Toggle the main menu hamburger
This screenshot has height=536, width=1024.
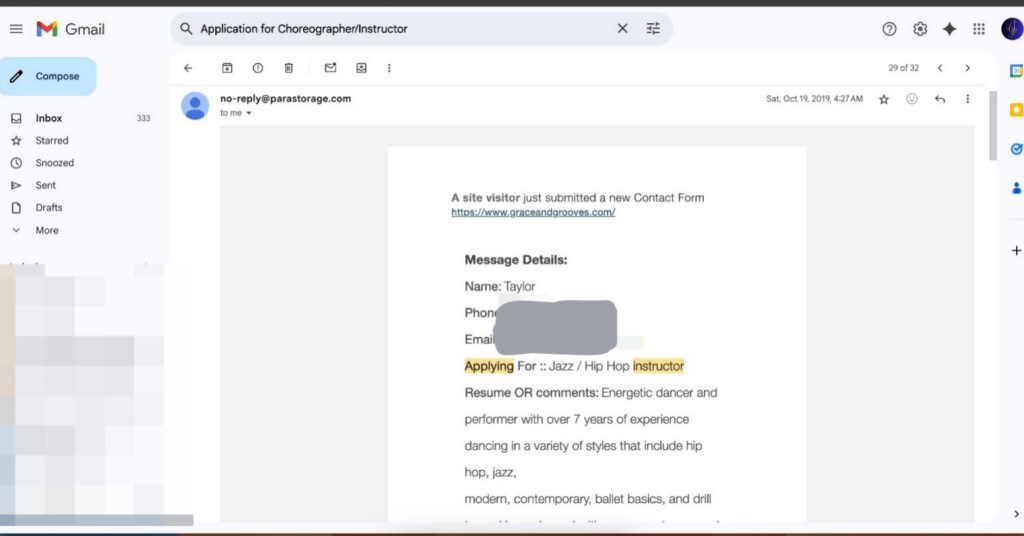[x=16, y=29]
